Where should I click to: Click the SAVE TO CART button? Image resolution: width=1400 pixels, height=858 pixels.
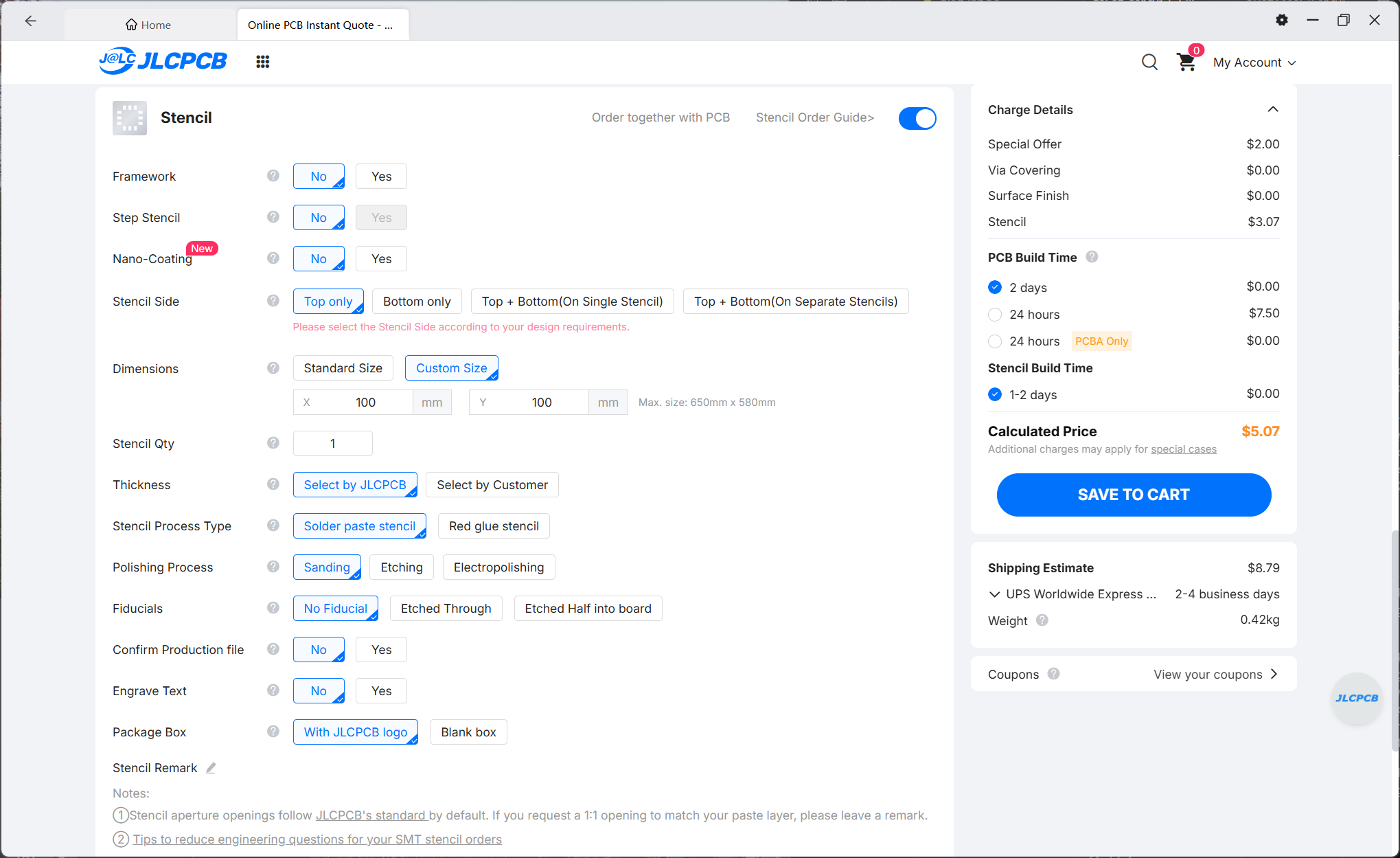coord(1134,495)
